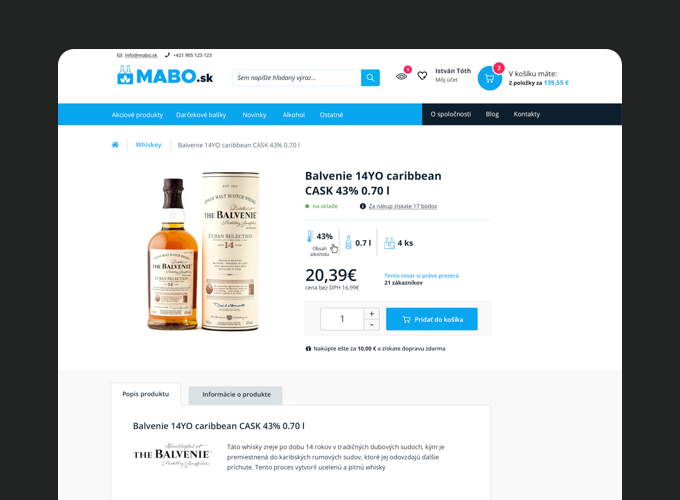
Task: Open the Alkohol menu item
Action: [x=294, y=115]
